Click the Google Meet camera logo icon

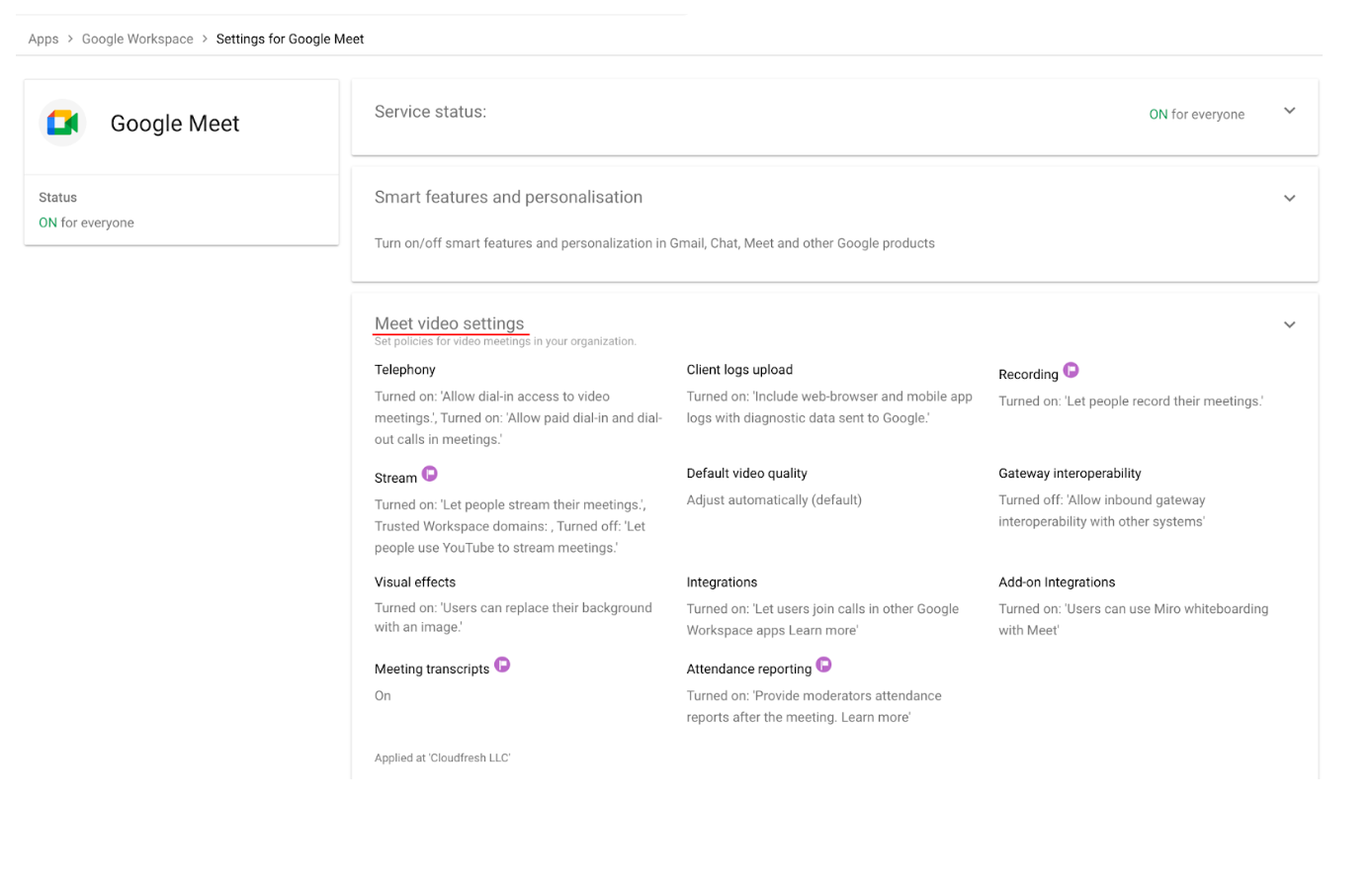coord(62,123)
